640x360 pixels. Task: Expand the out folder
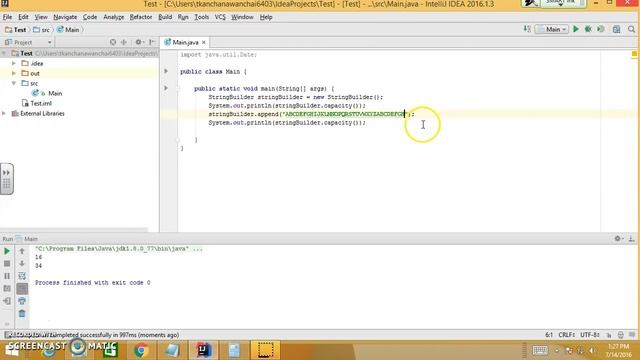click(x=14, y=73)
